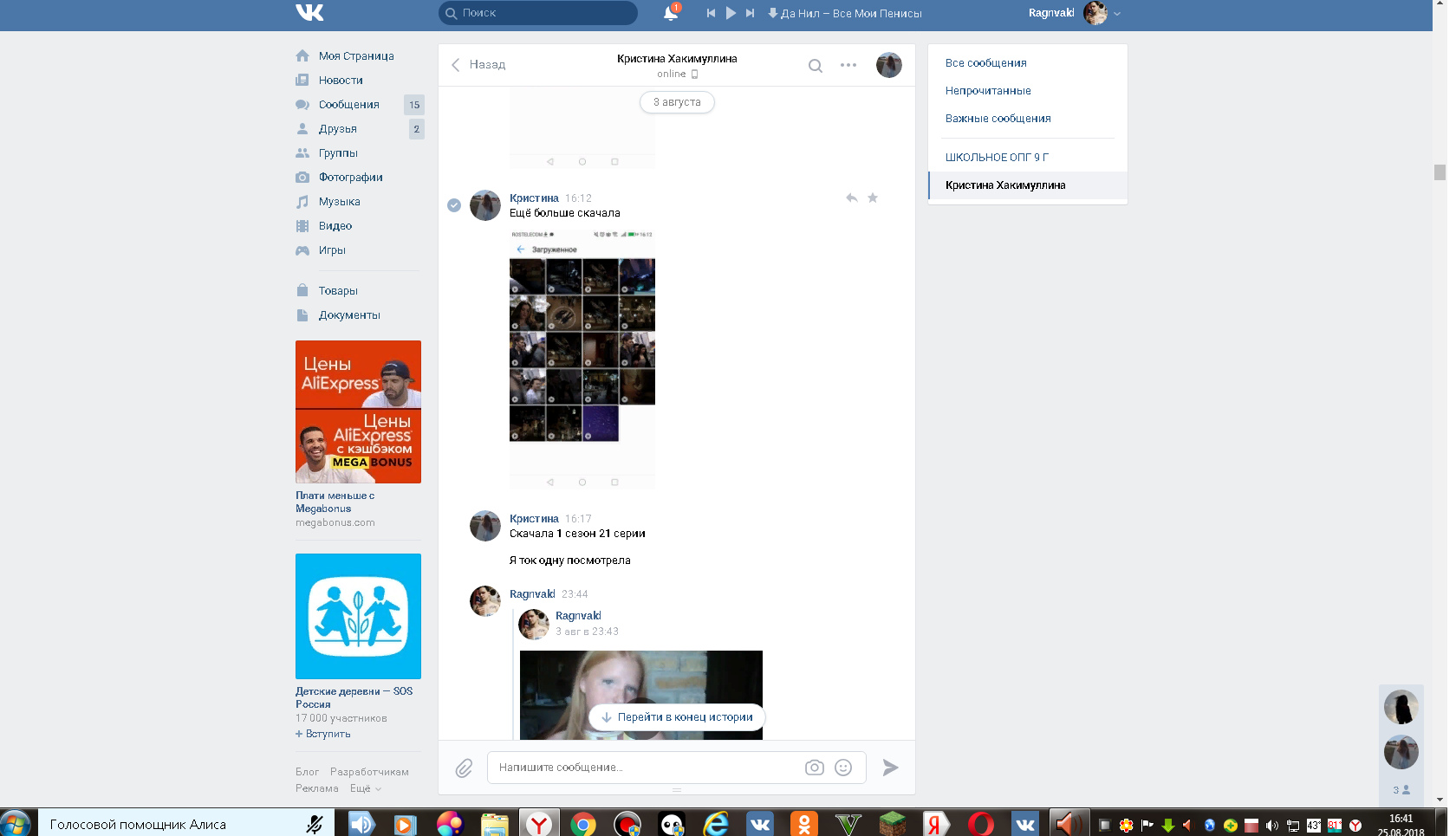
Task: Click the page vertical scrollbar thumb
Action: [x=1440, y=172]
